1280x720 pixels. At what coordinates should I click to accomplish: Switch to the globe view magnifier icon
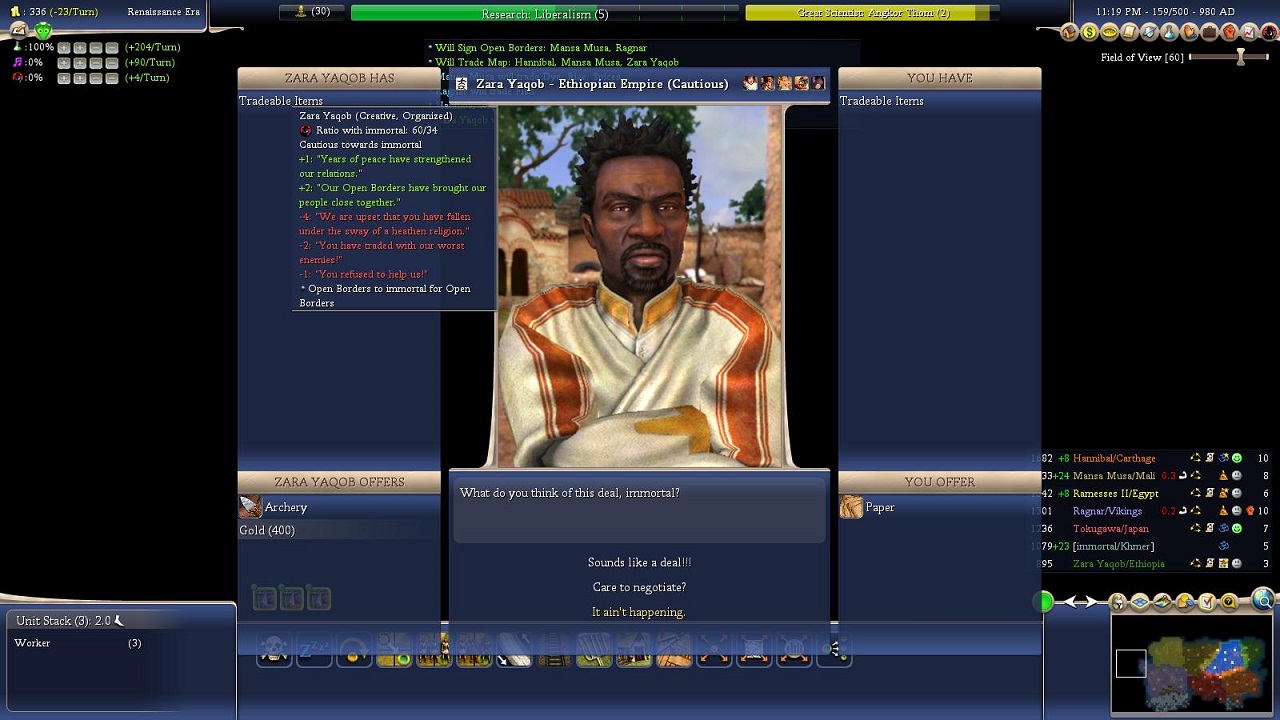click(x=1264, y=601)
